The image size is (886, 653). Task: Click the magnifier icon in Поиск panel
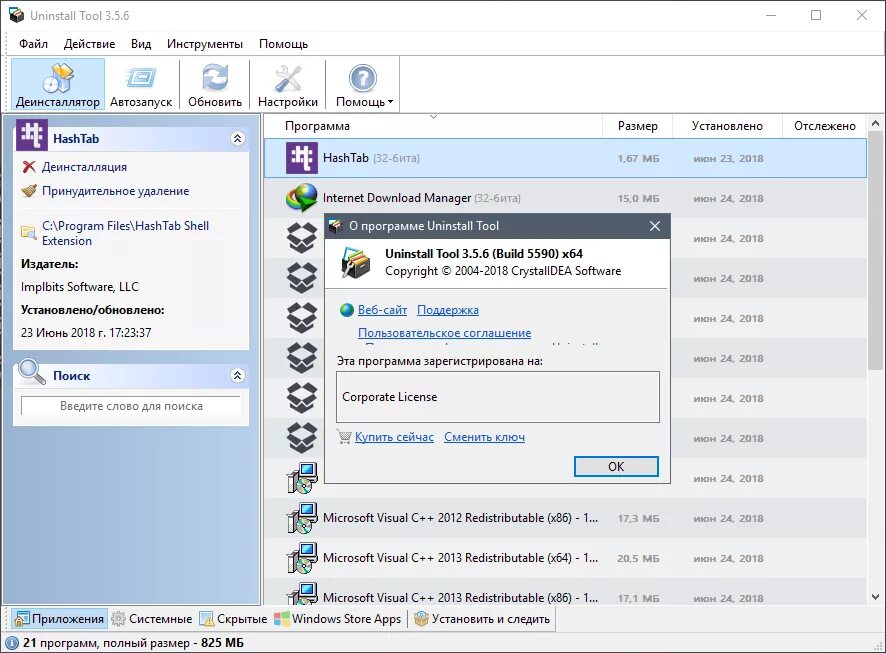point(32,372)
